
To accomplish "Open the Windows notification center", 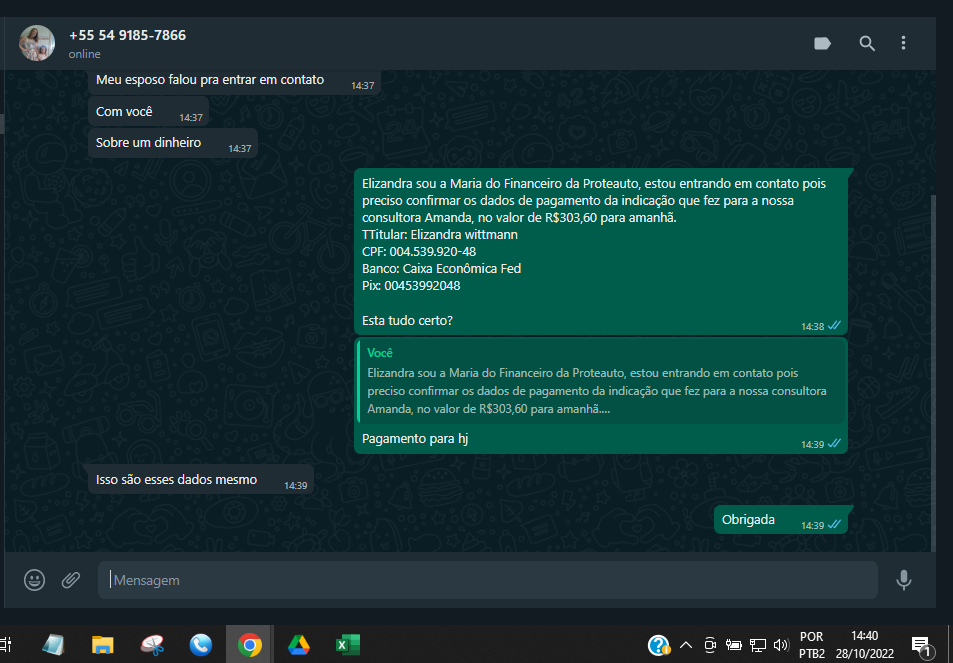I will point(921,645).
